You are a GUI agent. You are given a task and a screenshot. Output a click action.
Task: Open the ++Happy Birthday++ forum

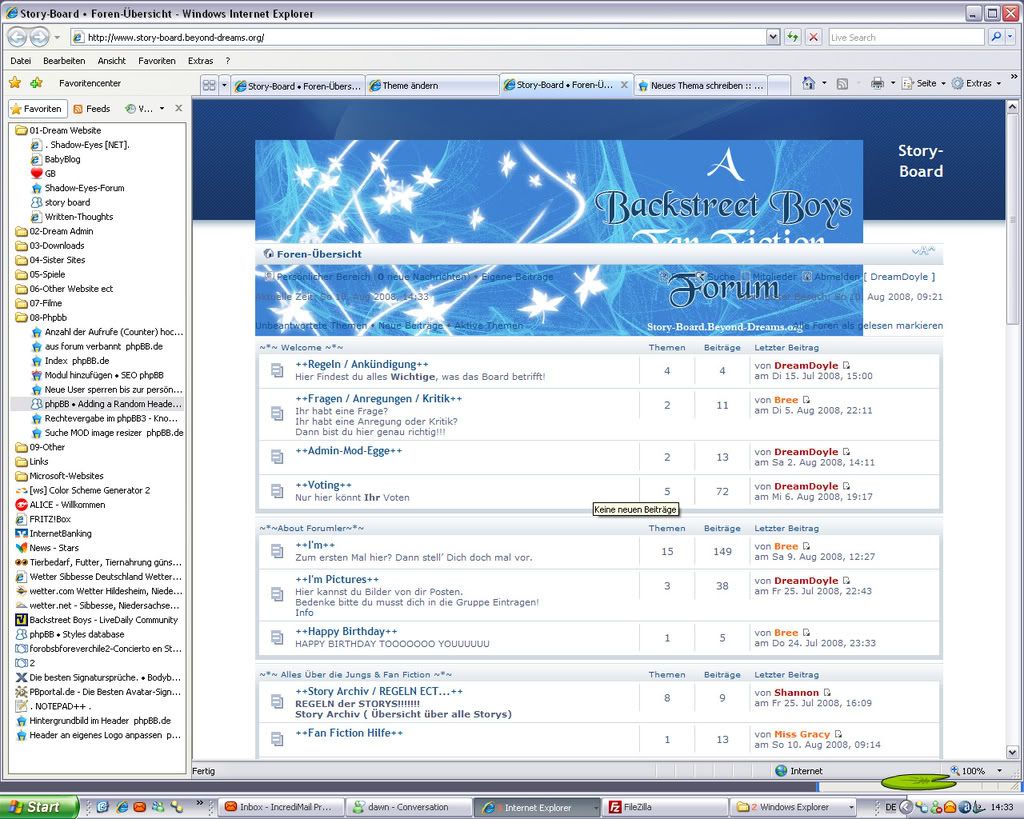click(346, 632)
